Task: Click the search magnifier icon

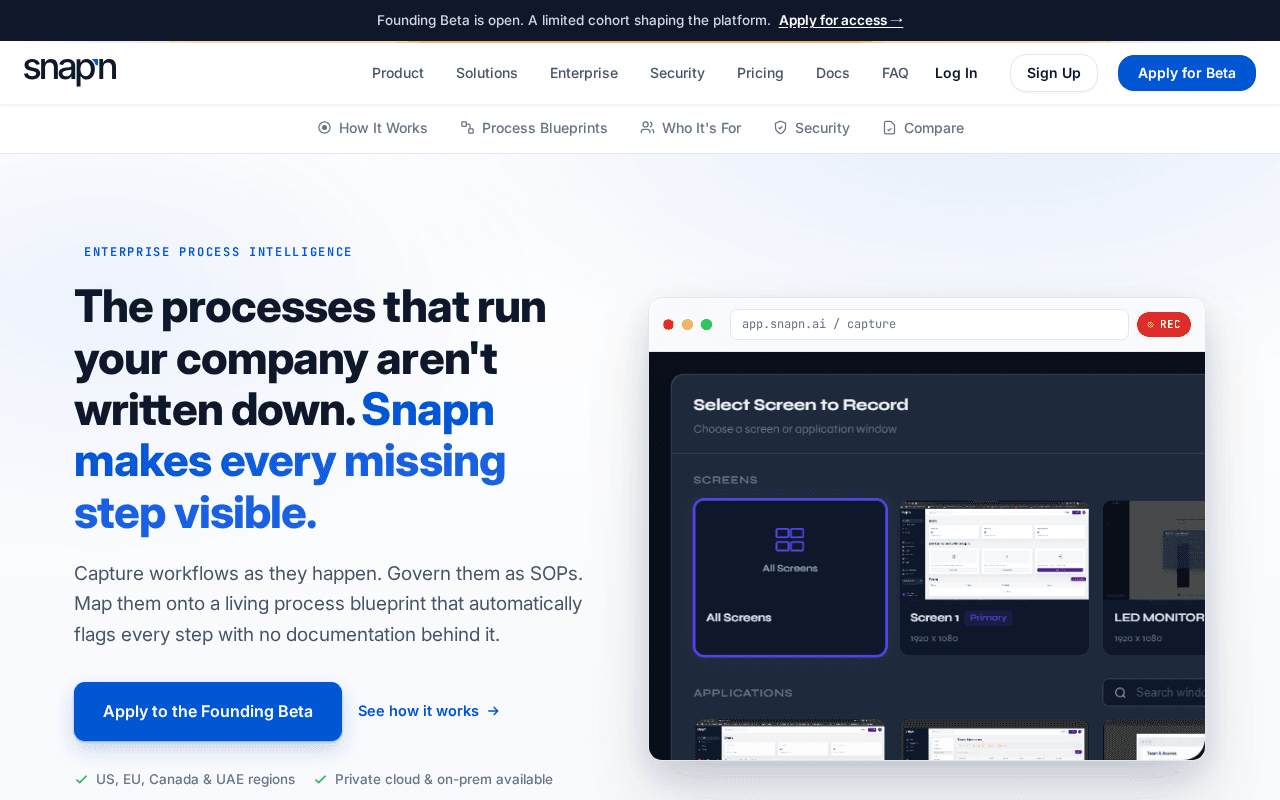Action: 1121,692
